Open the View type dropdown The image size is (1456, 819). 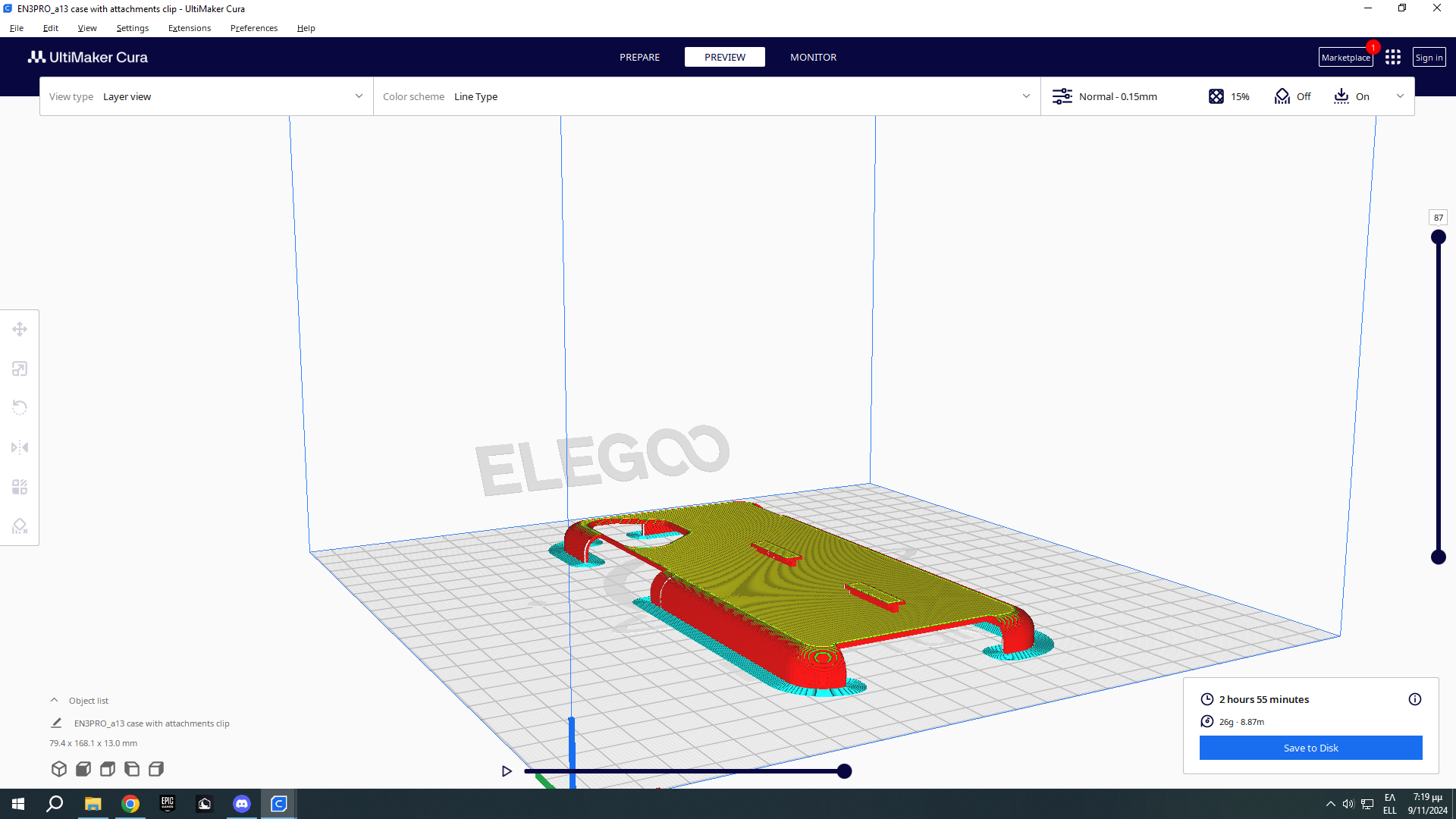click(x=206, y=96)
